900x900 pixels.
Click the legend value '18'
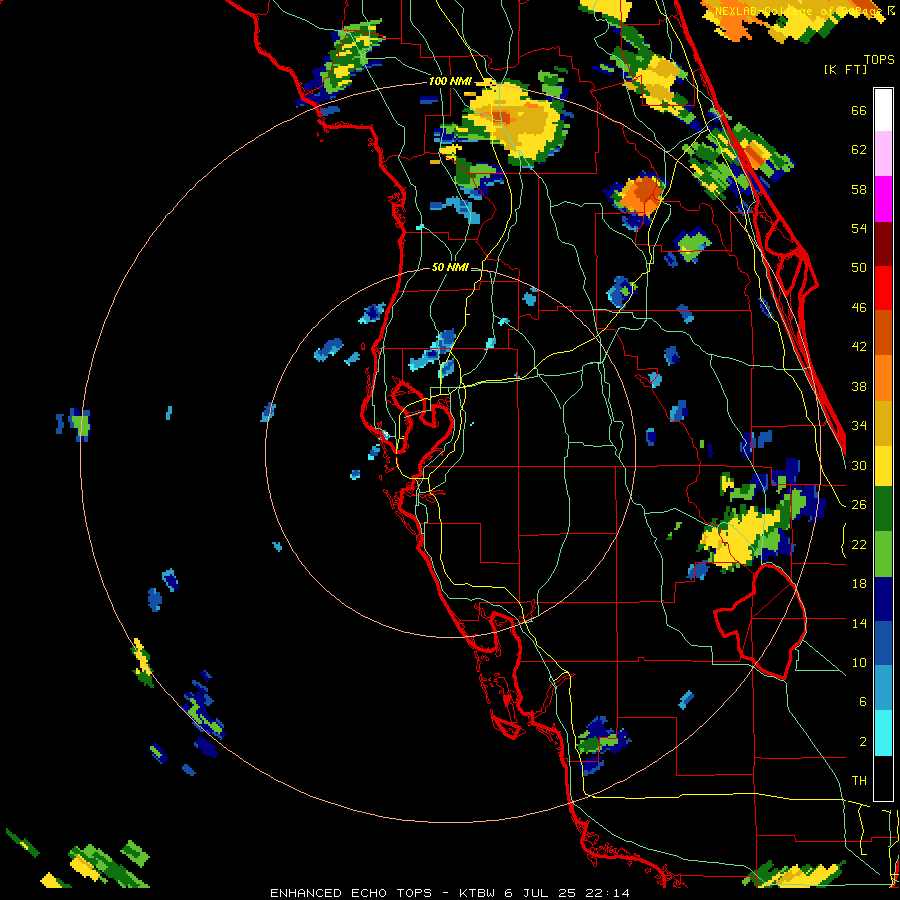click(859, 584)
